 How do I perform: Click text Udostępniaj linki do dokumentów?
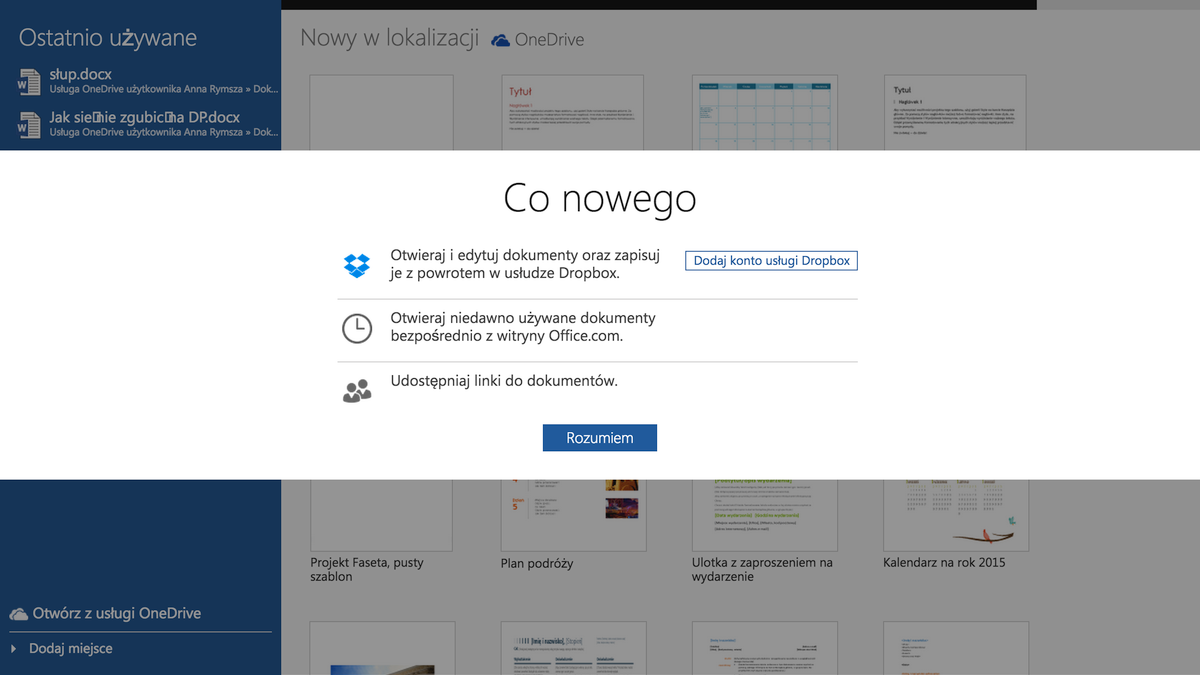click(x=504, y=381)
